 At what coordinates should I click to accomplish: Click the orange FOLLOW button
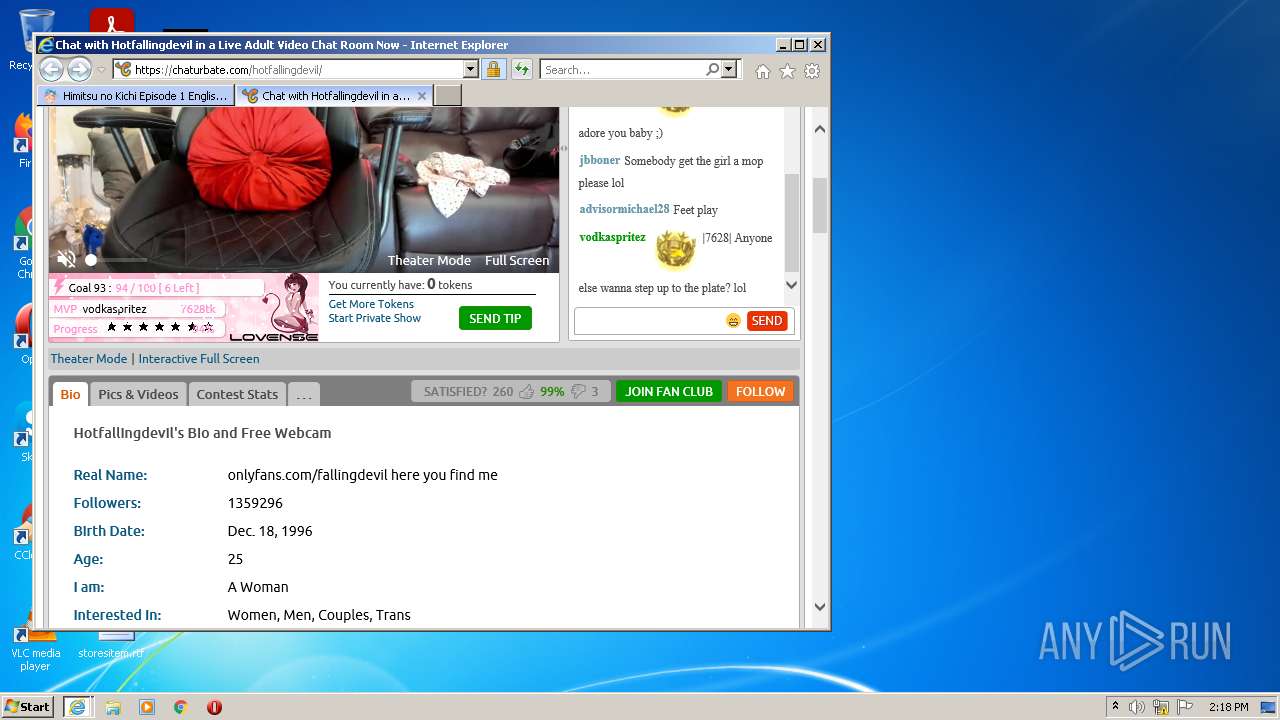pyautogui.click(x=760, y=392)
